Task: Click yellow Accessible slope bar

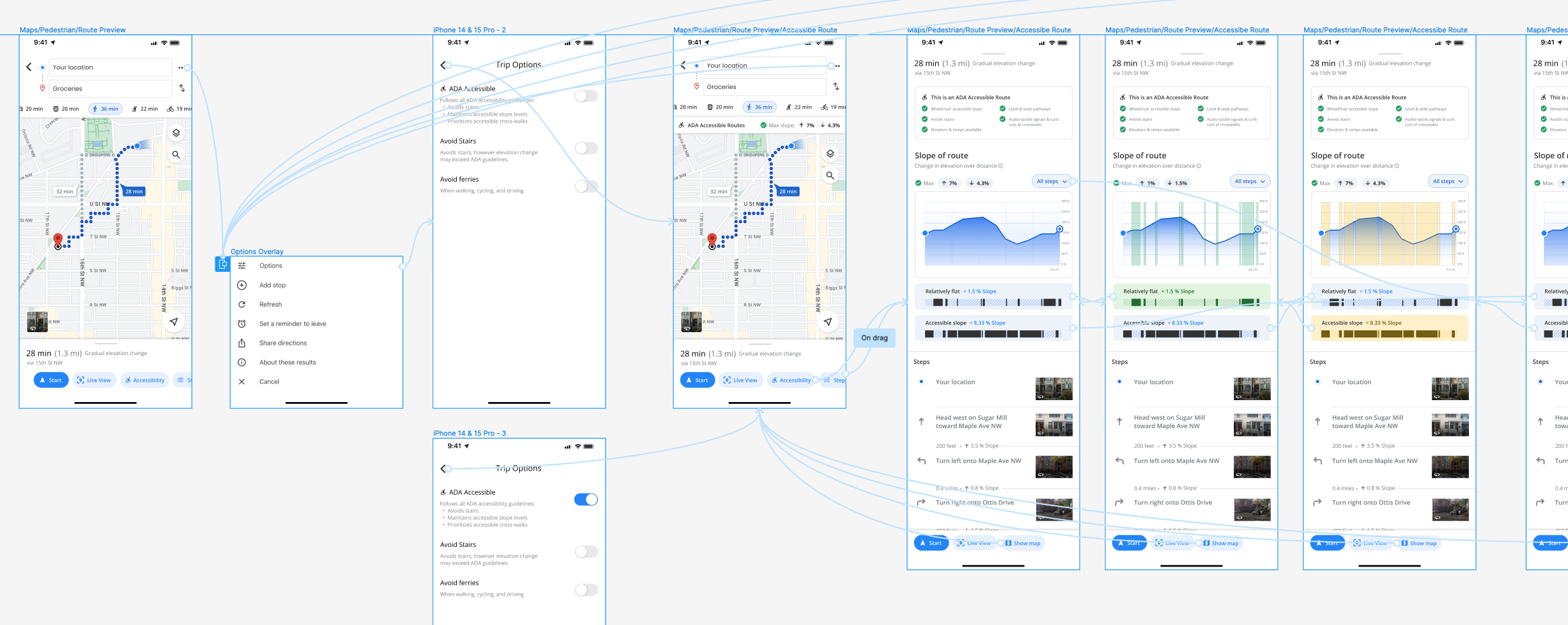Action: click(1389, 328)
